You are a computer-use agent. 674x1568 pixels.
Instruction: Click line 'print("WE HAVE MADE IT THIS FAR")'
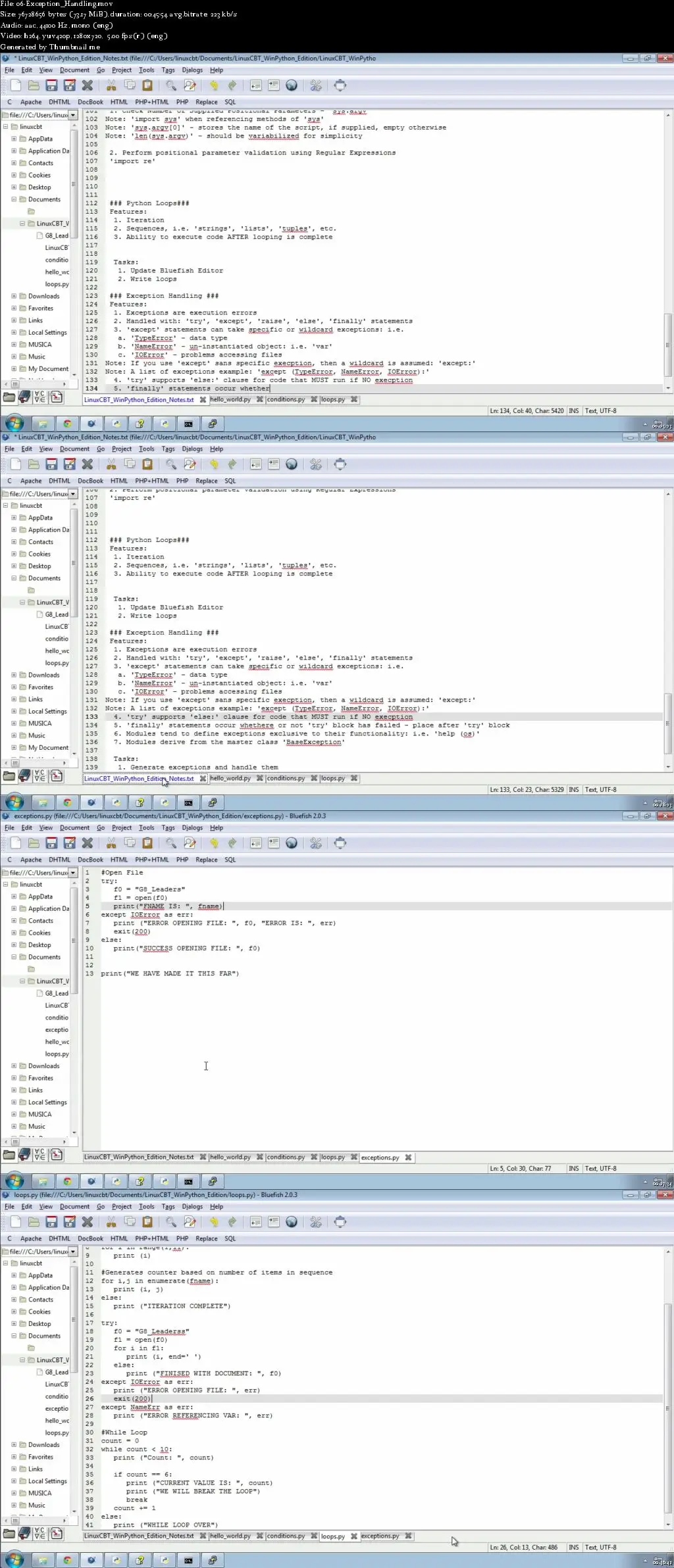pos(170,973)
